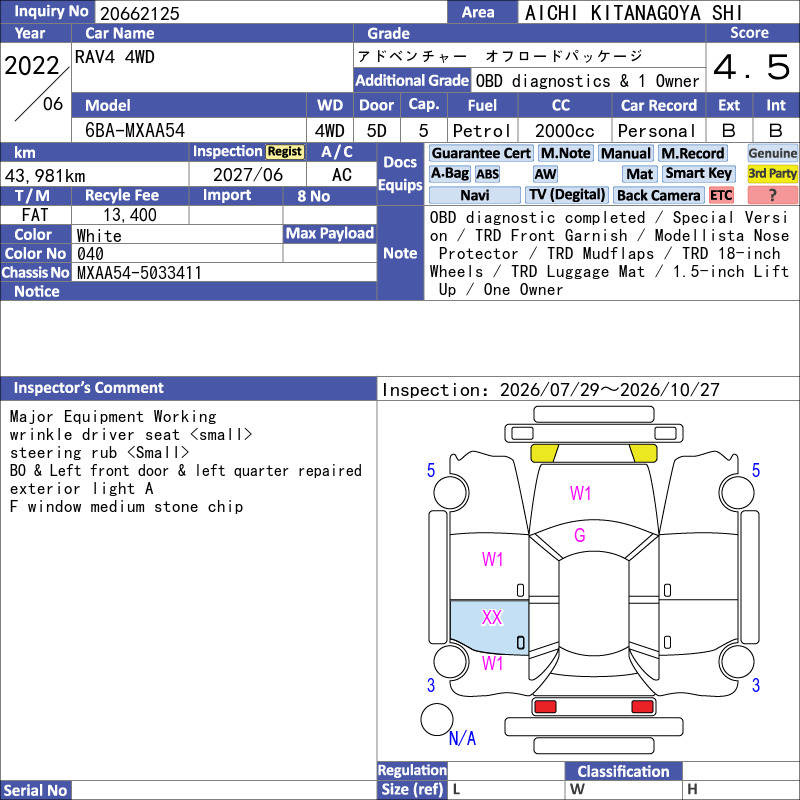Viewport: 800px width, 800px height.
Task: Click the red ETC badge
Action: 721,195
